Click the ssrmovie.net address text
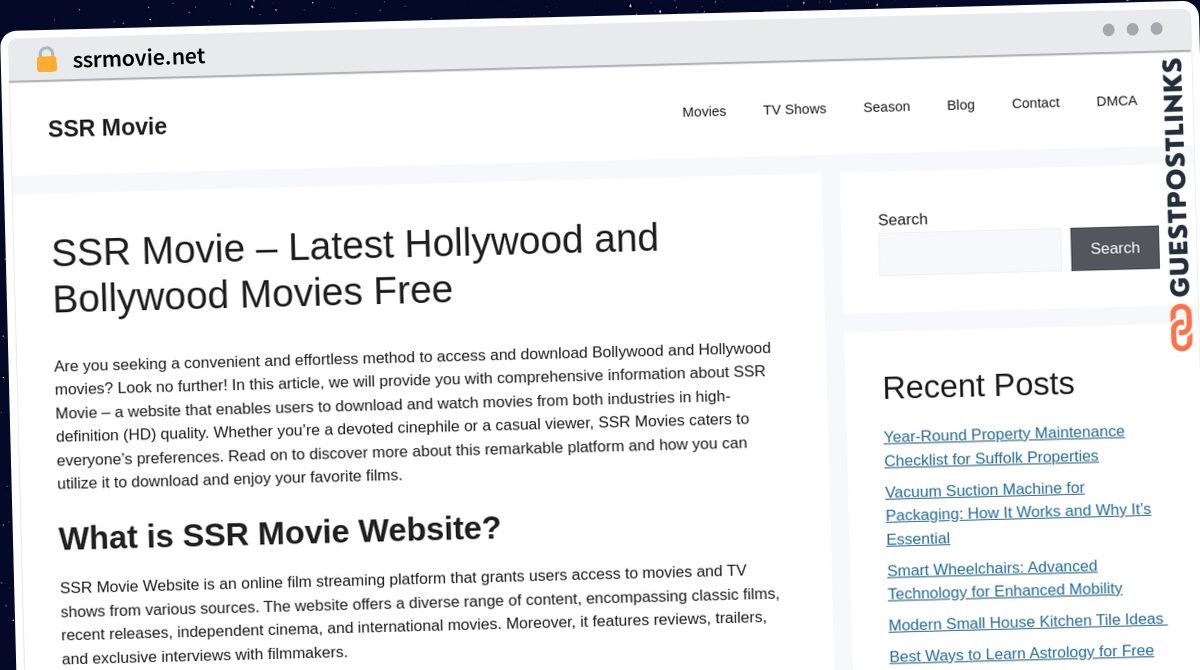 click(x=139, y=58)
